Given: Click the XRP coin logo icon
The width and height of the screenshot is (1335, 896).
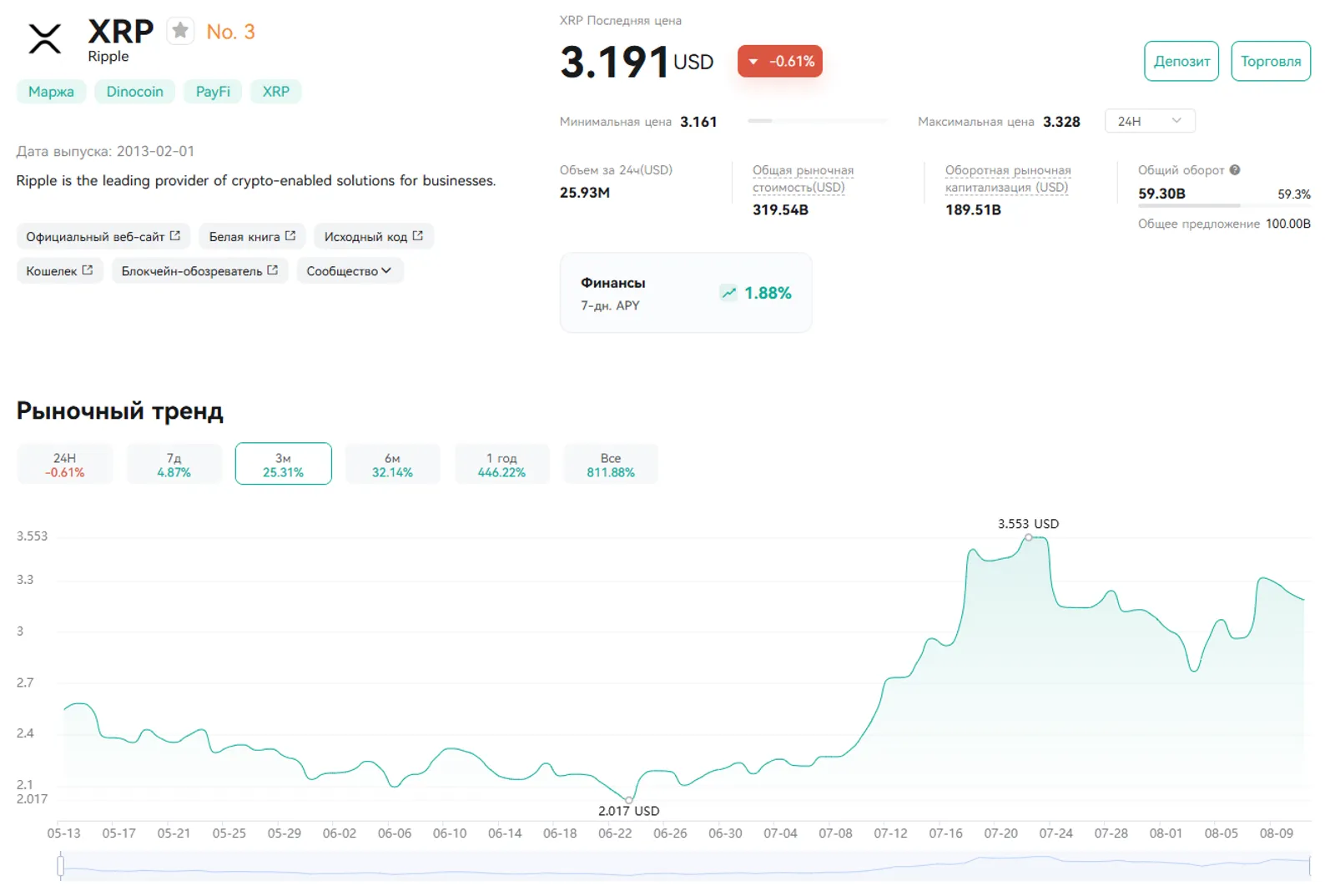Looking at the screenshot, I should tap(45, 38).
